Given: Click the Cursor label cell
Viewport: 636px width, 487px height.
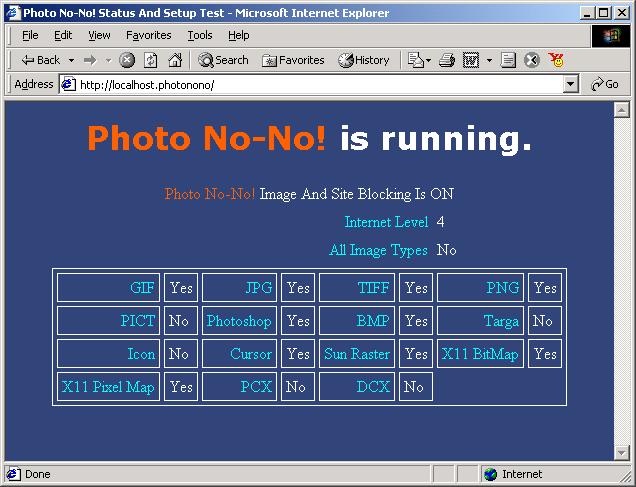Looking at the screenshot, I should [x=239, y=354].
